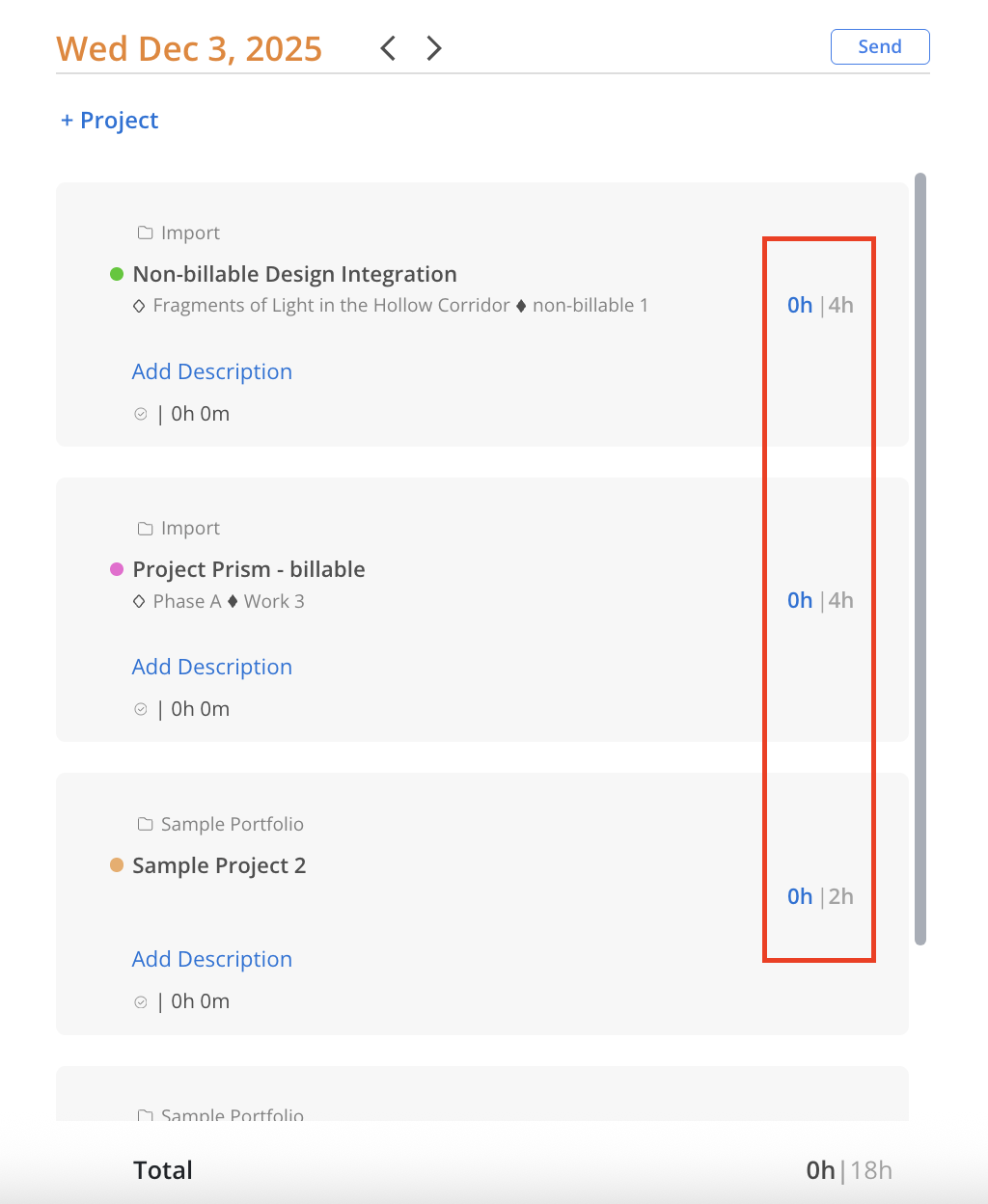Click pink dot beside Project Prism
This screenshot has width=988, height=1204.
(x=117, y=569)
